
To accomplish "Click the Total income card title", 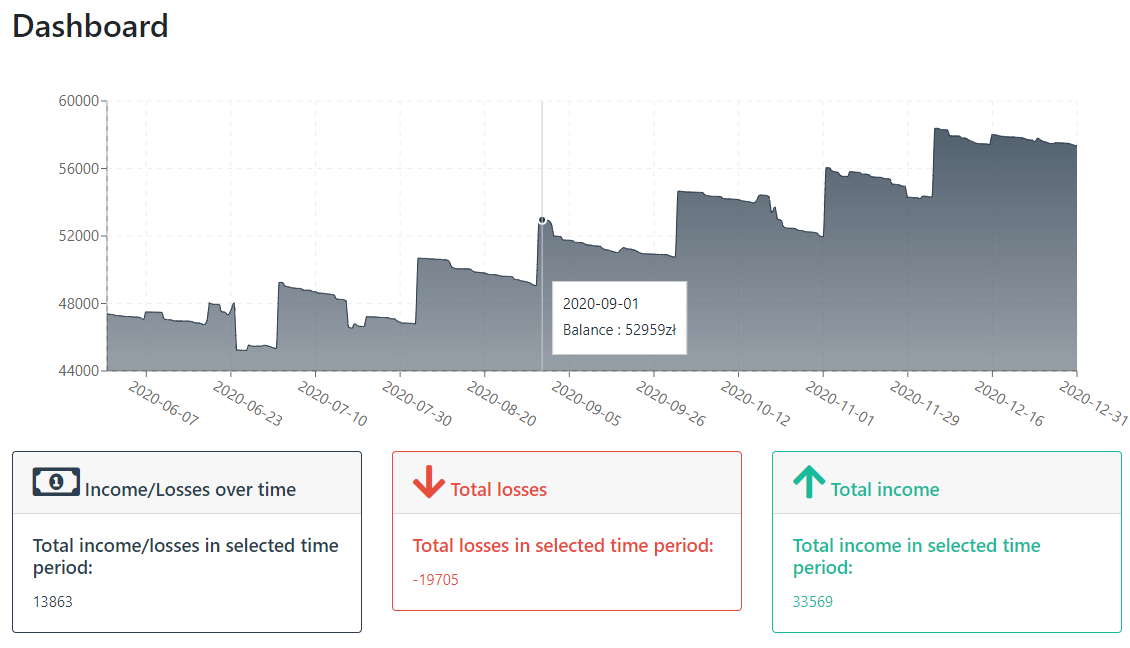I will (x=884, y=489).
